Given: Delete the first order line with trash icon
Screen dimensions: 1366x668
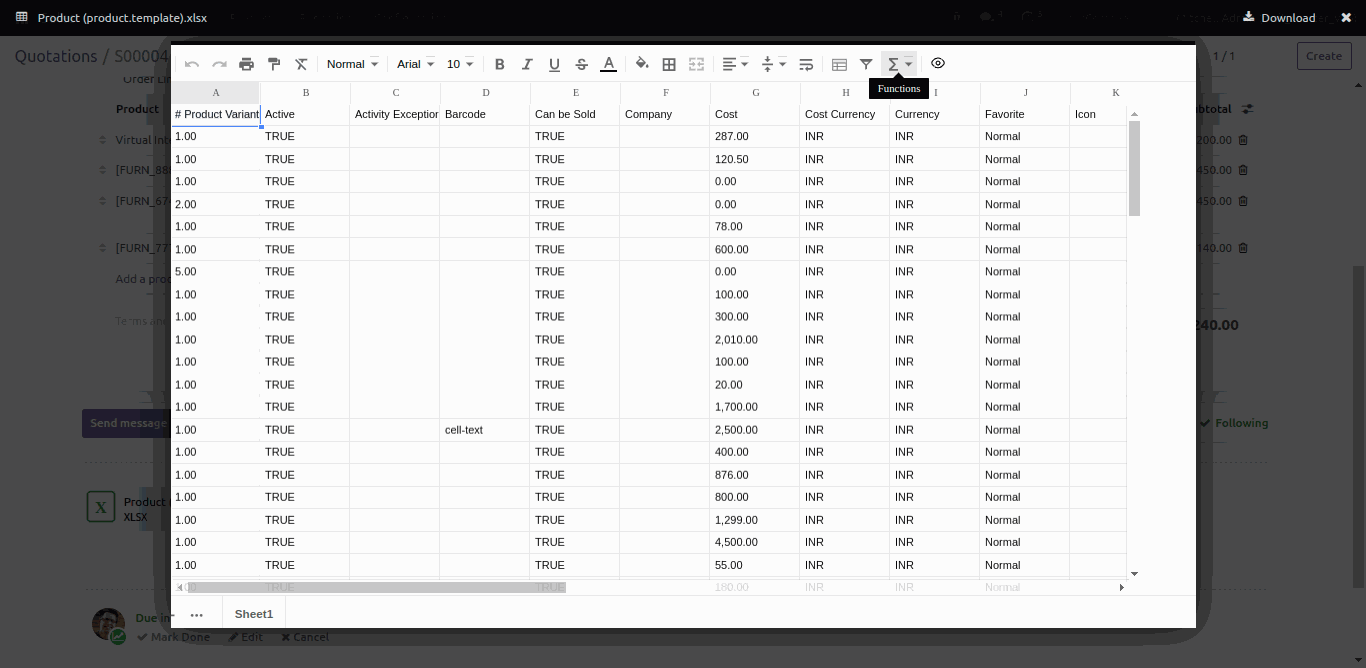Looking at the screenshot, I should click(x=1243, y=140).
